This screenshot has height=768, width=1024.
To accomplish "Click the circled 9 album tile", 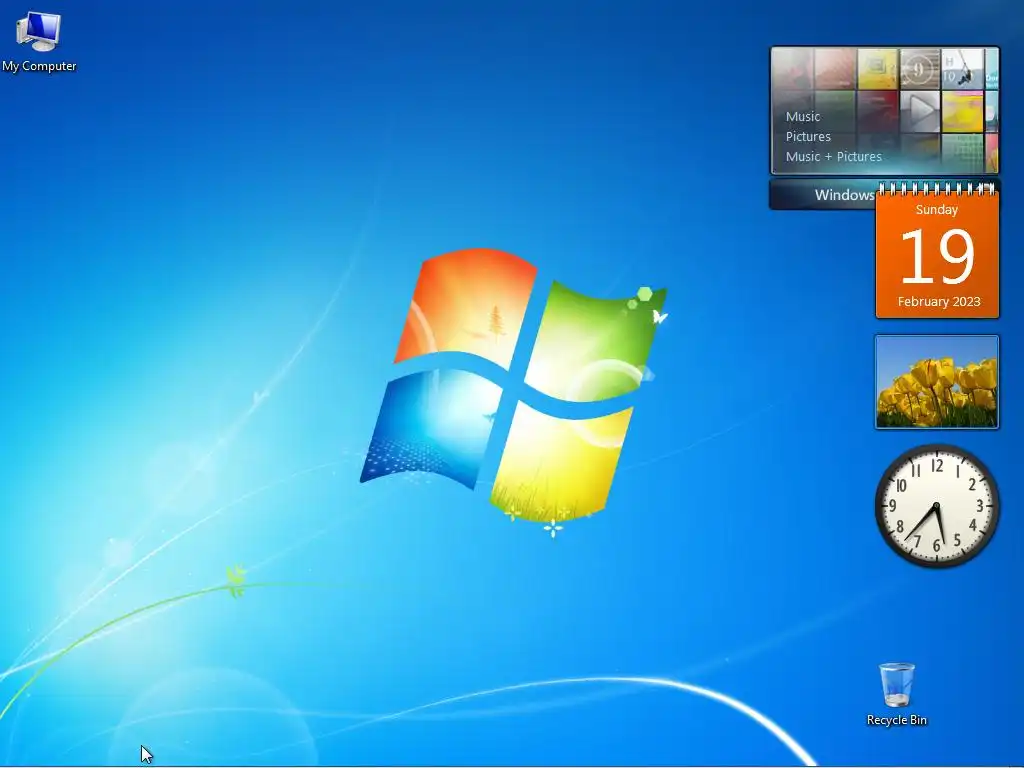I will [x=920, y=68].
